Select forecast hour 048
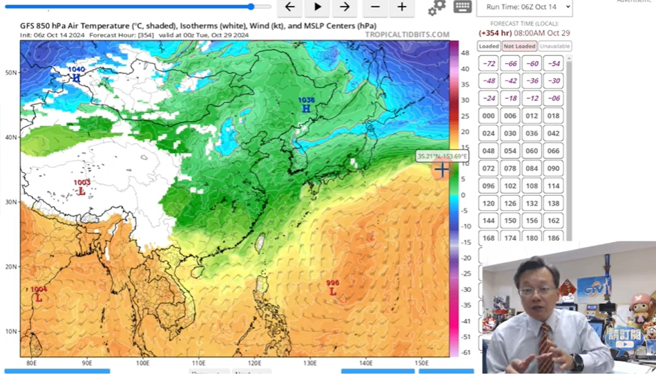Screen dimensions: 656x374 pyautogui.click(x=488, y=151)
